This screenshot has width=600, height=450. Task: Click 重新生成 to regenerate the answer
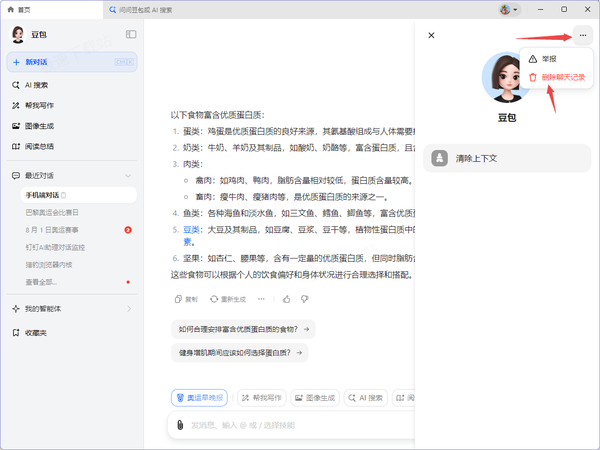[228, 299]
